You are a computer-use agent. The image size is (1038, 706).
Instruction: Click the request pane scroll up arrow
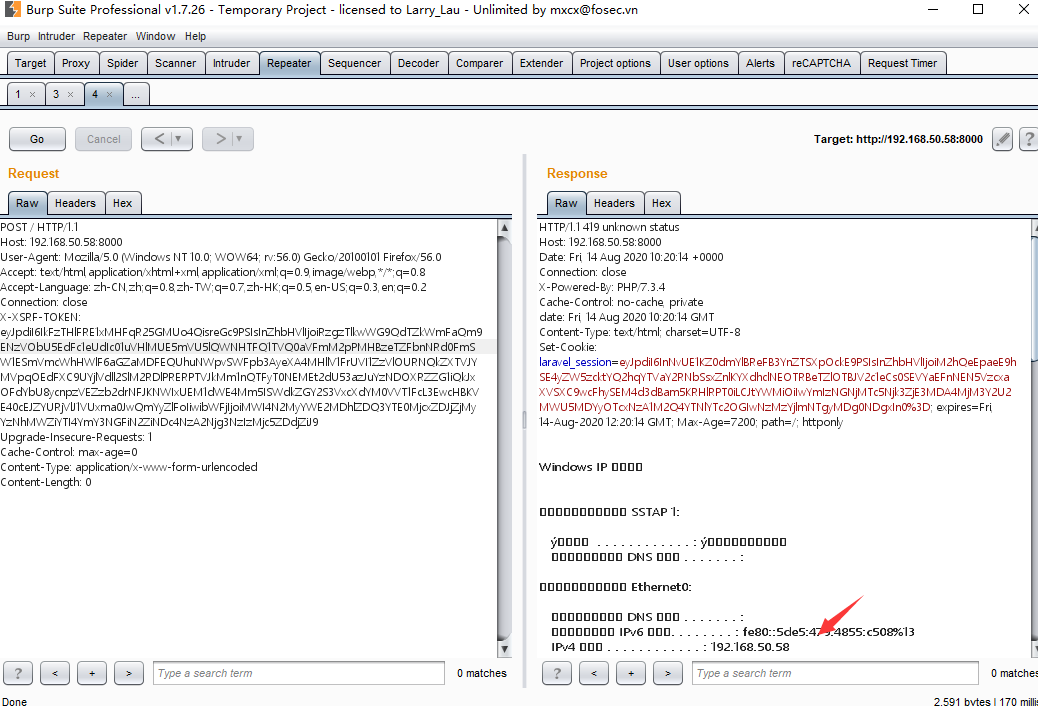(504, 227)
